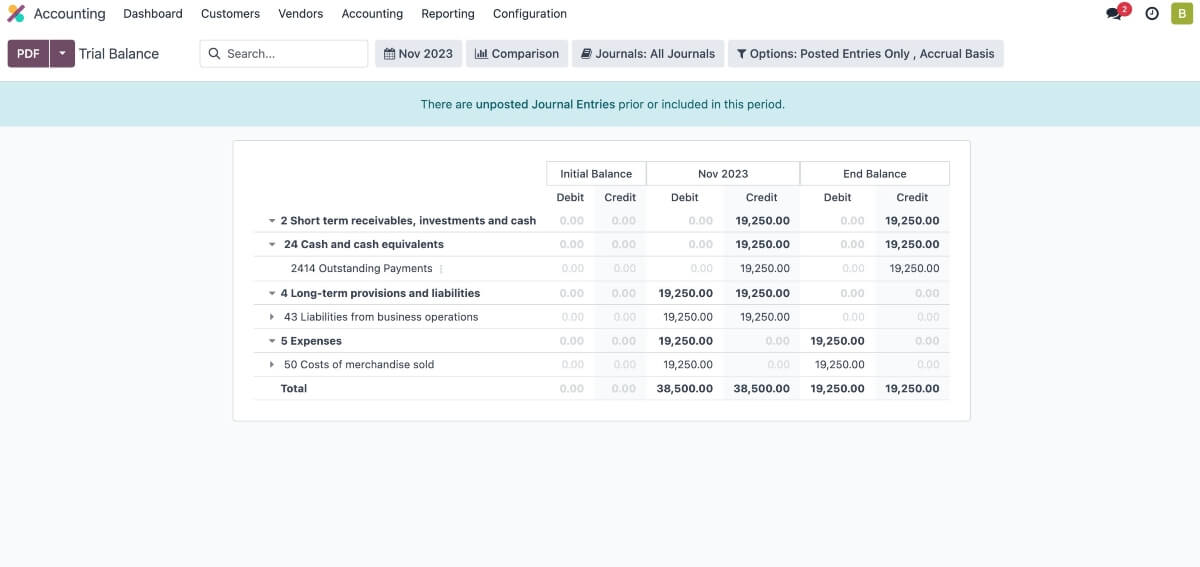Image resolution: width=1200 pixels, height=567 pixels.
Task: Collapse 24 Cash and cash equivalents
Action: point(271,244)
